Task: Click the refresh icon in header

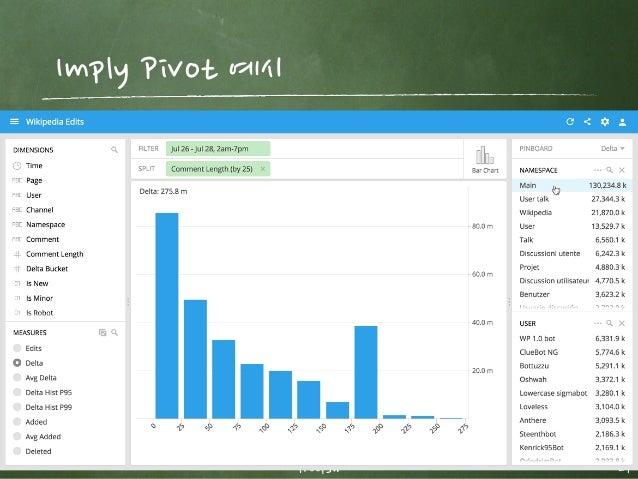Action: click(x=570, y=121)
